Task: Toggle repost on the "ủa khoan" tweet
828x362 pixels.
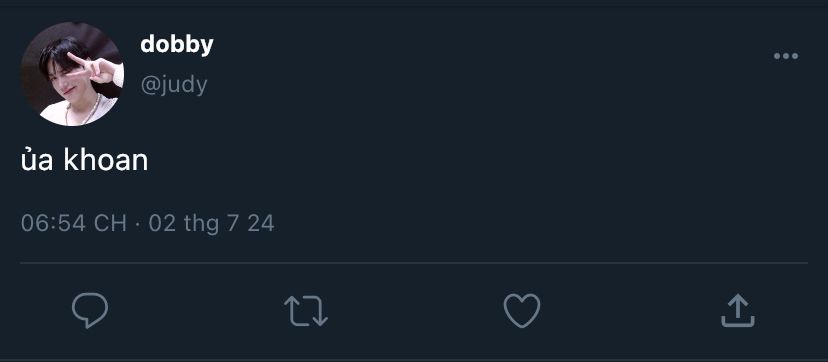Action: [x=306, y=310]
